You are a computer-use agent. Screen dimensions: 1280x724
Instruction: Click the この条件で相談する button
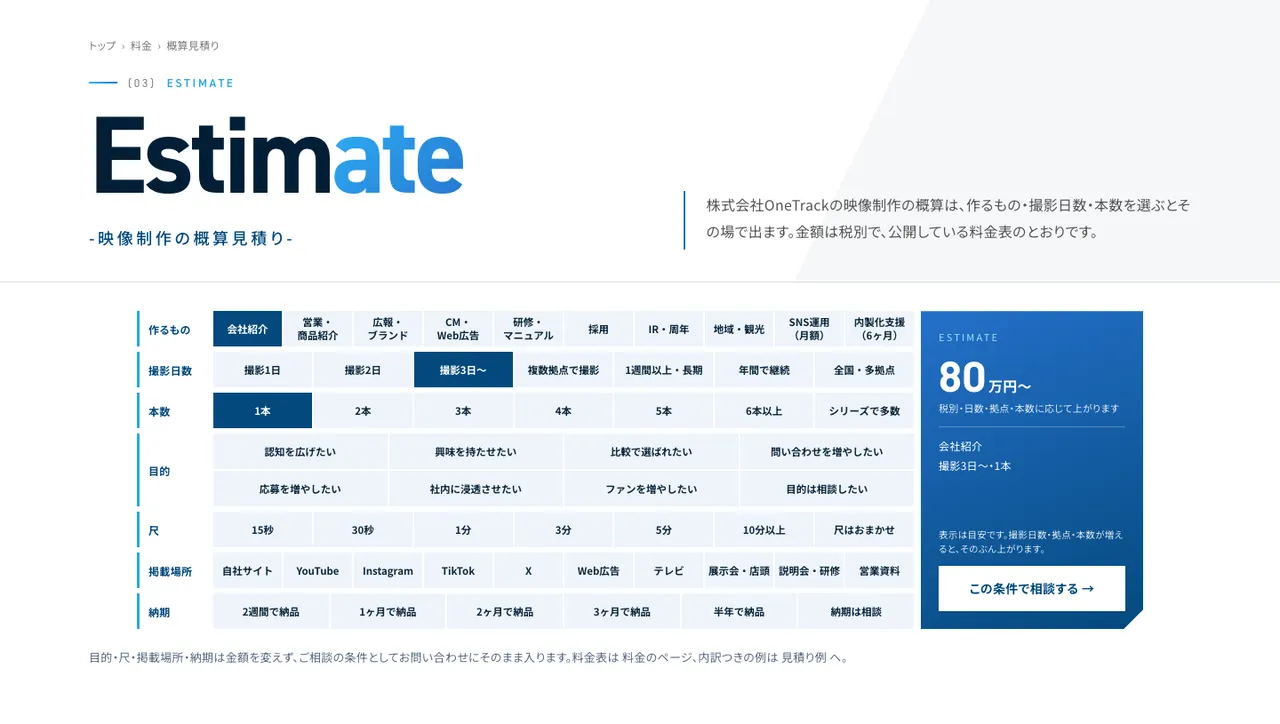tap(1032, 589)
